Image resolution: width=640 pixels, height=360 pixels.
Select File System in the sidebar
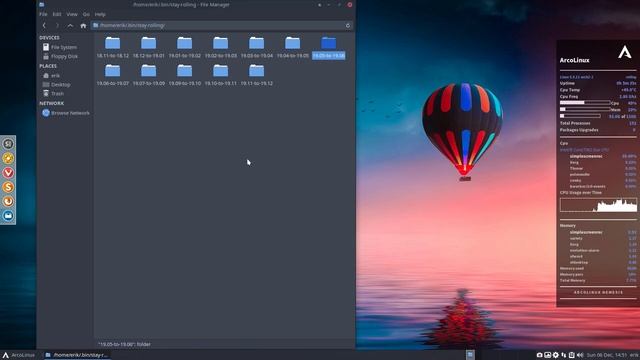click(60, 47)
